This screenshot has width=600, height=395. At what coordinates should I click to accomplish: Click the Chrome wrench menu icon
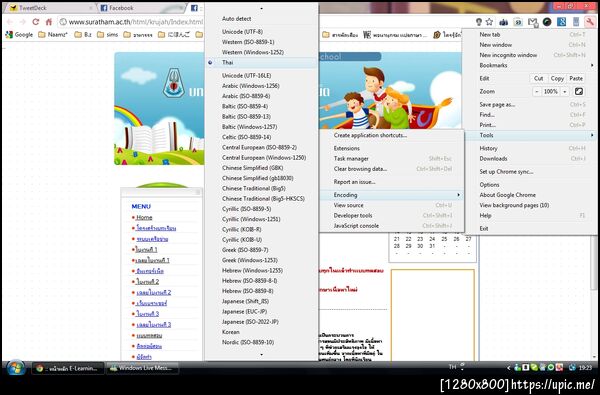(590, 22)
